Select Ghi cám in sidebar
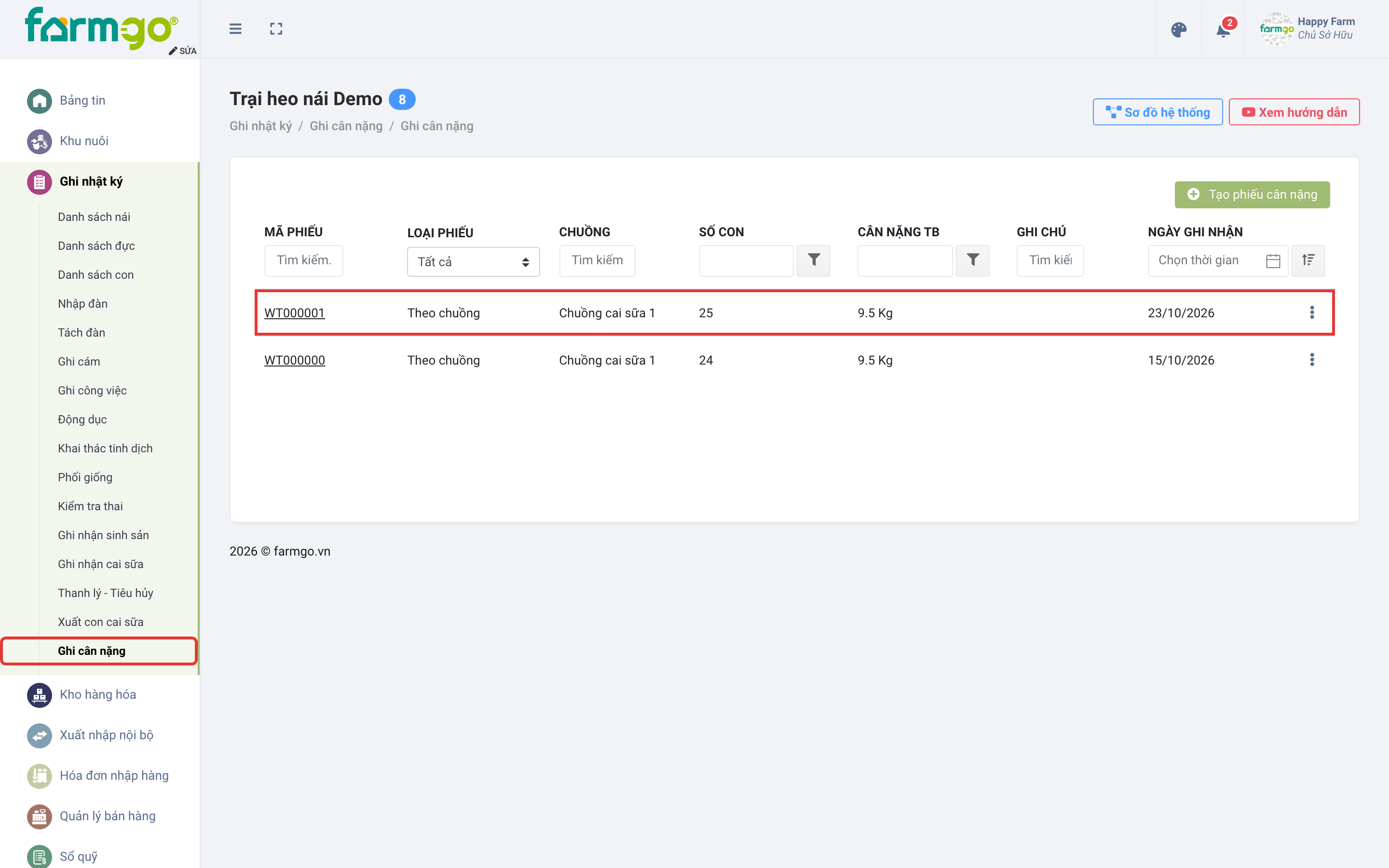 (79, 362)
